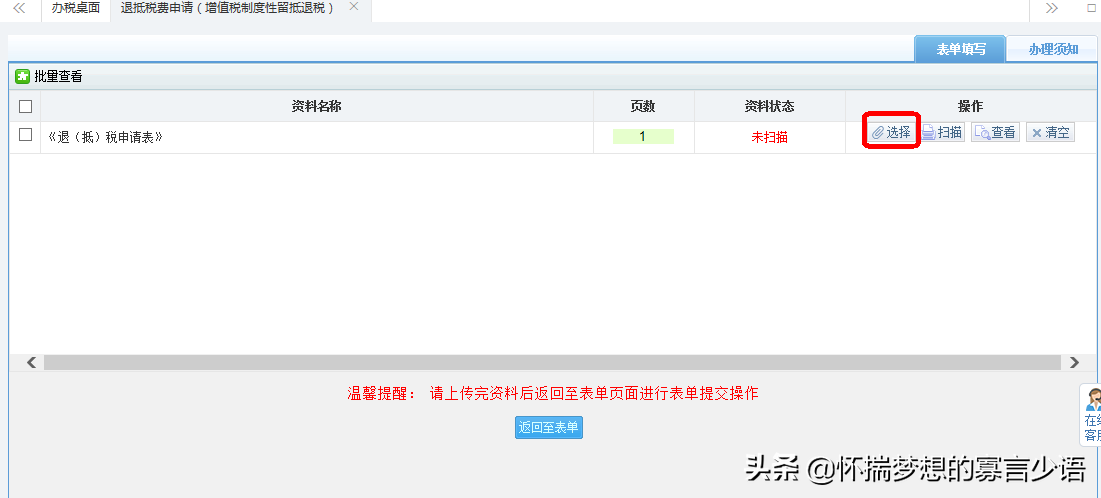This screenshot has height=498, width=1101.
Task: Click the 清空 clear button
Action: pyautogui.click(x=1050, y=132)
